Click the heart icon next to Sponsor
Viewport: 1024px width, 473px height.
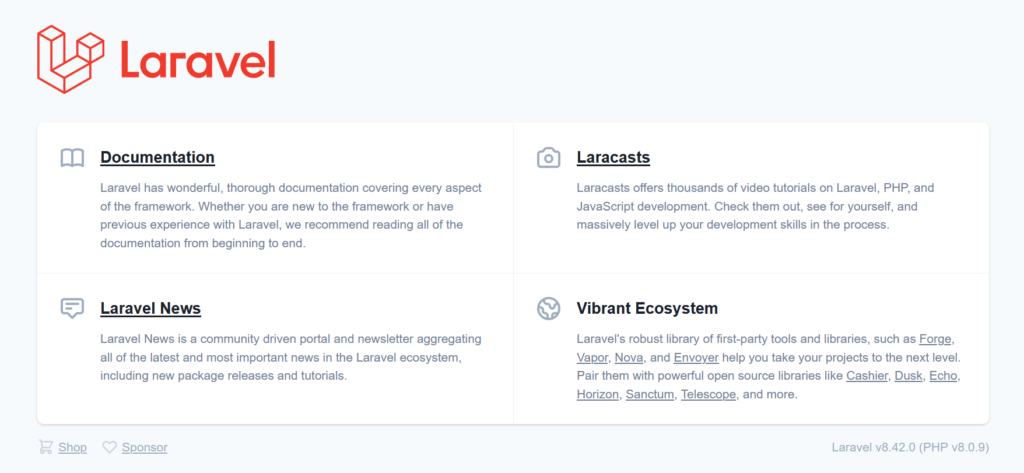(110, 448)
